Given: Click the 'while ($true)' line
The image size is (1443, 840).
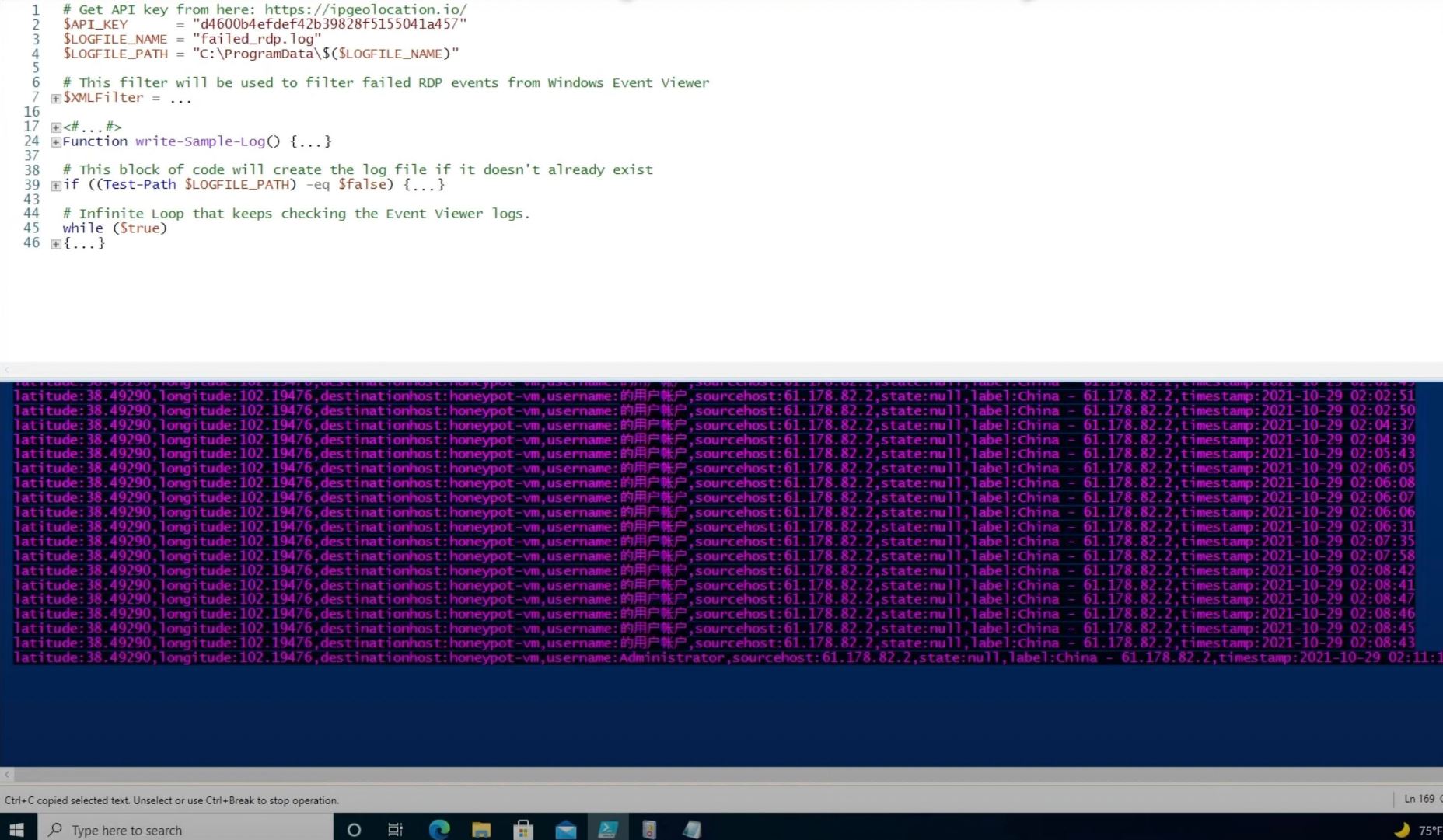Looking at the screenshot, I should pos(115,228).
